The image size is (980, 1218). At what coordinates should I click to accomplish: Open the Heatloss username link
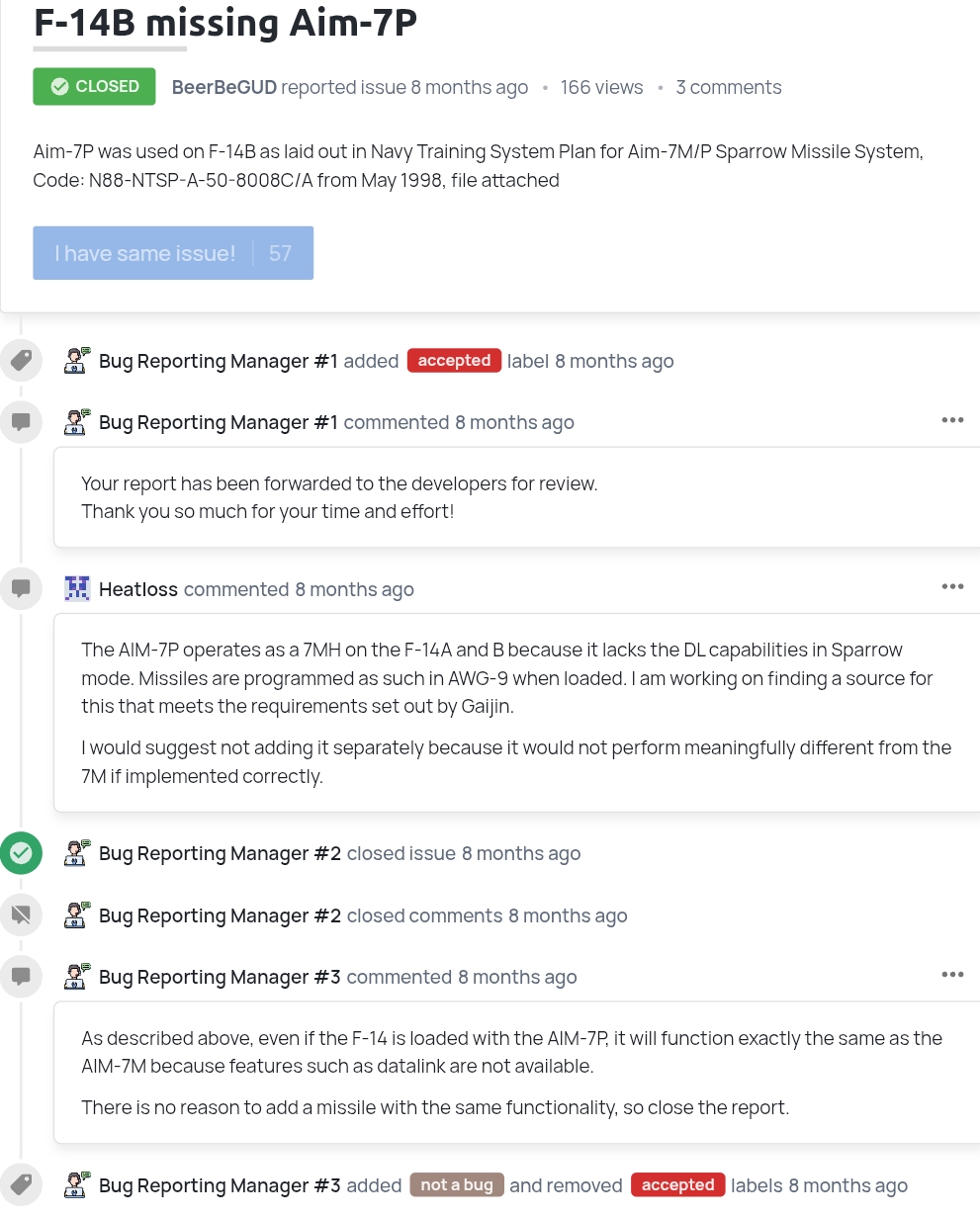pos(138,590)
